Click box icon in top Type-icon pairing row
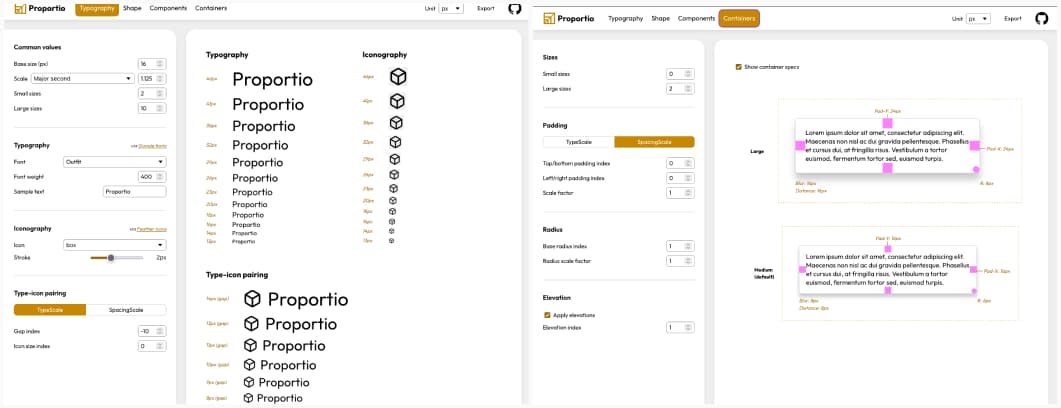 point(253,299)
